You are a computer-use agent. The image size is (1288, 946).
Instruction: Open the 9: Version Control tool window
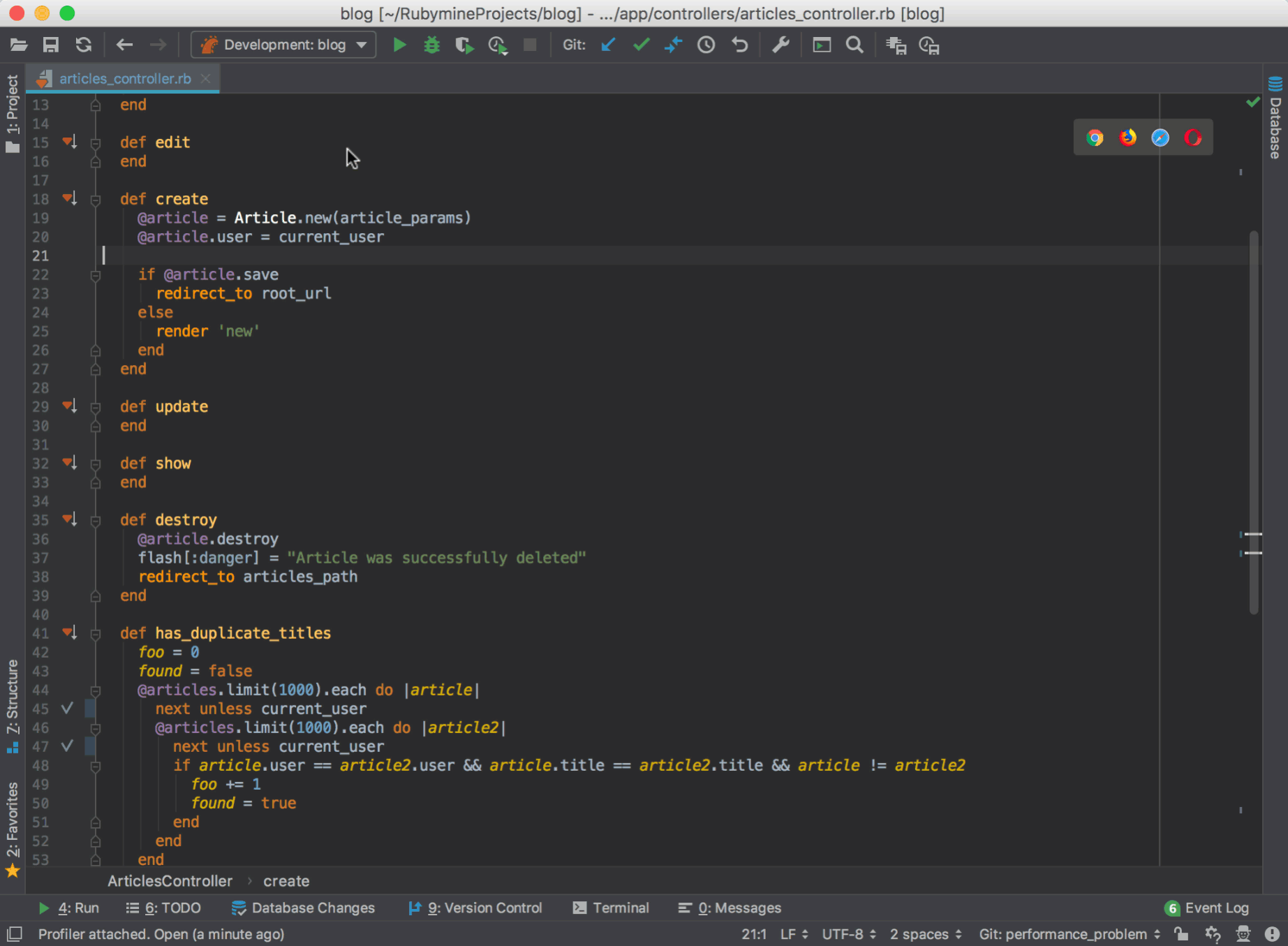(475, 908)
